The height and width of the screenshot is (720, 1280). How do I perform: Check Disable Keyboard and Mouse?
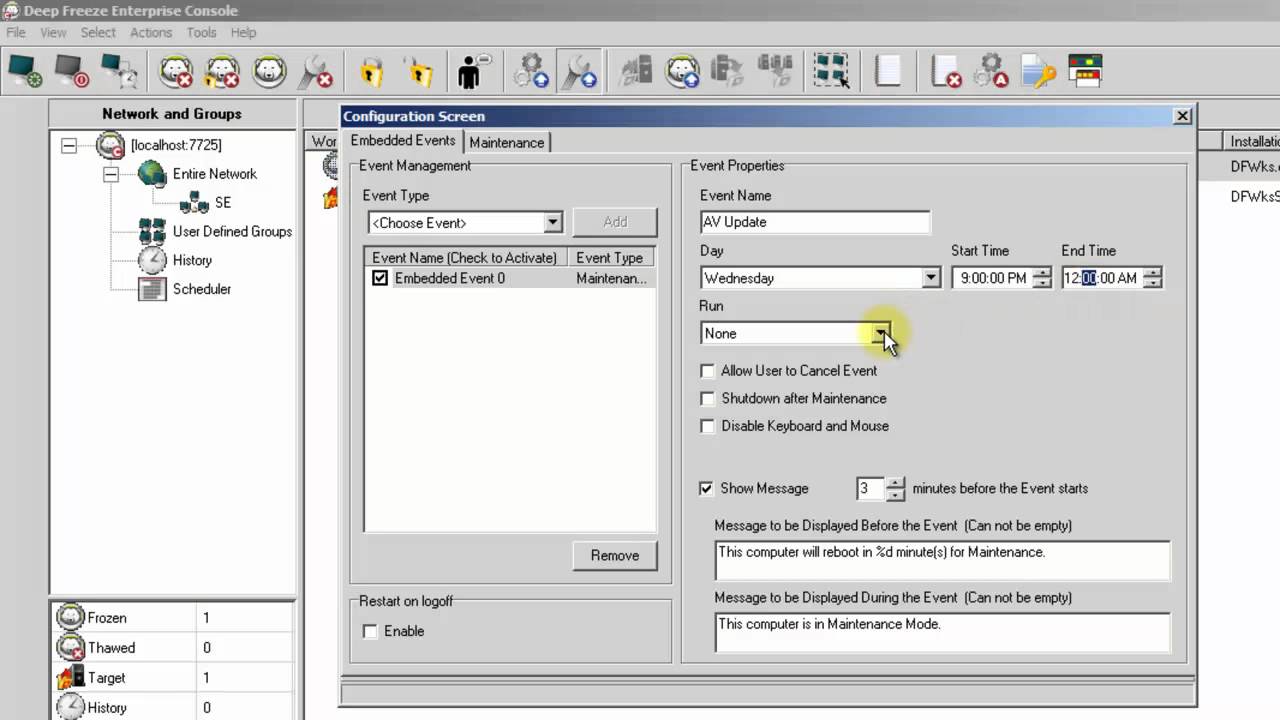[708, 426]
